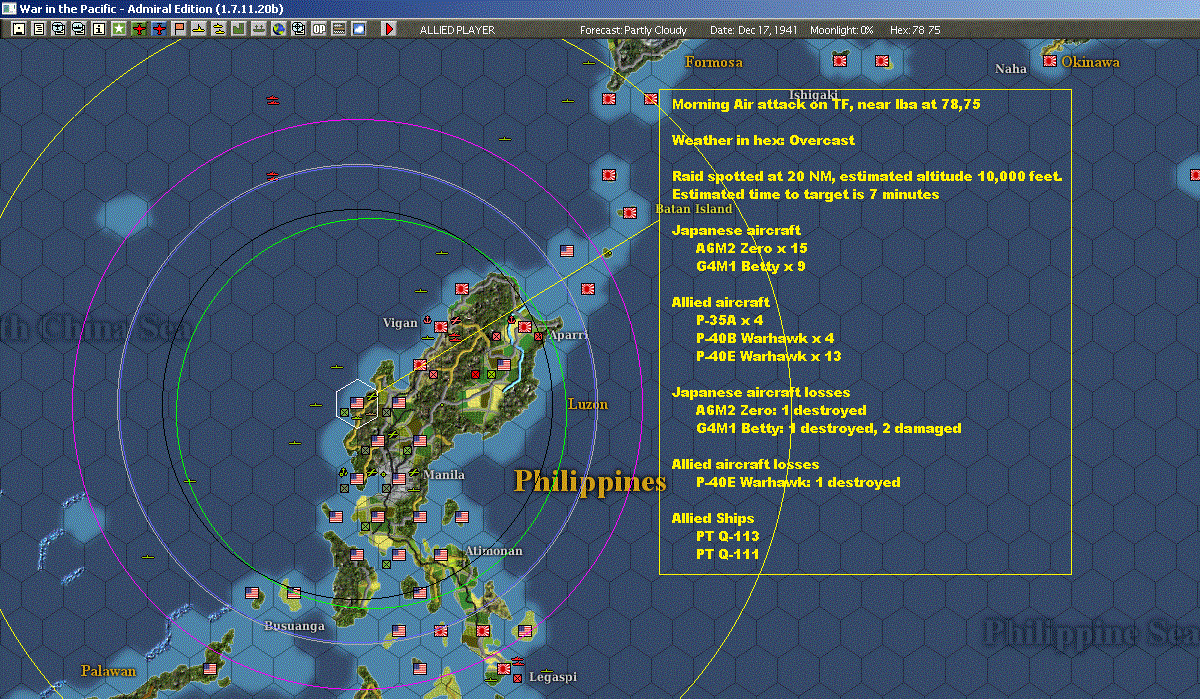The image size is (1200, 699).
Task: Click the green warship silhouette toolbar icon
Action: [x=259, y=29]
